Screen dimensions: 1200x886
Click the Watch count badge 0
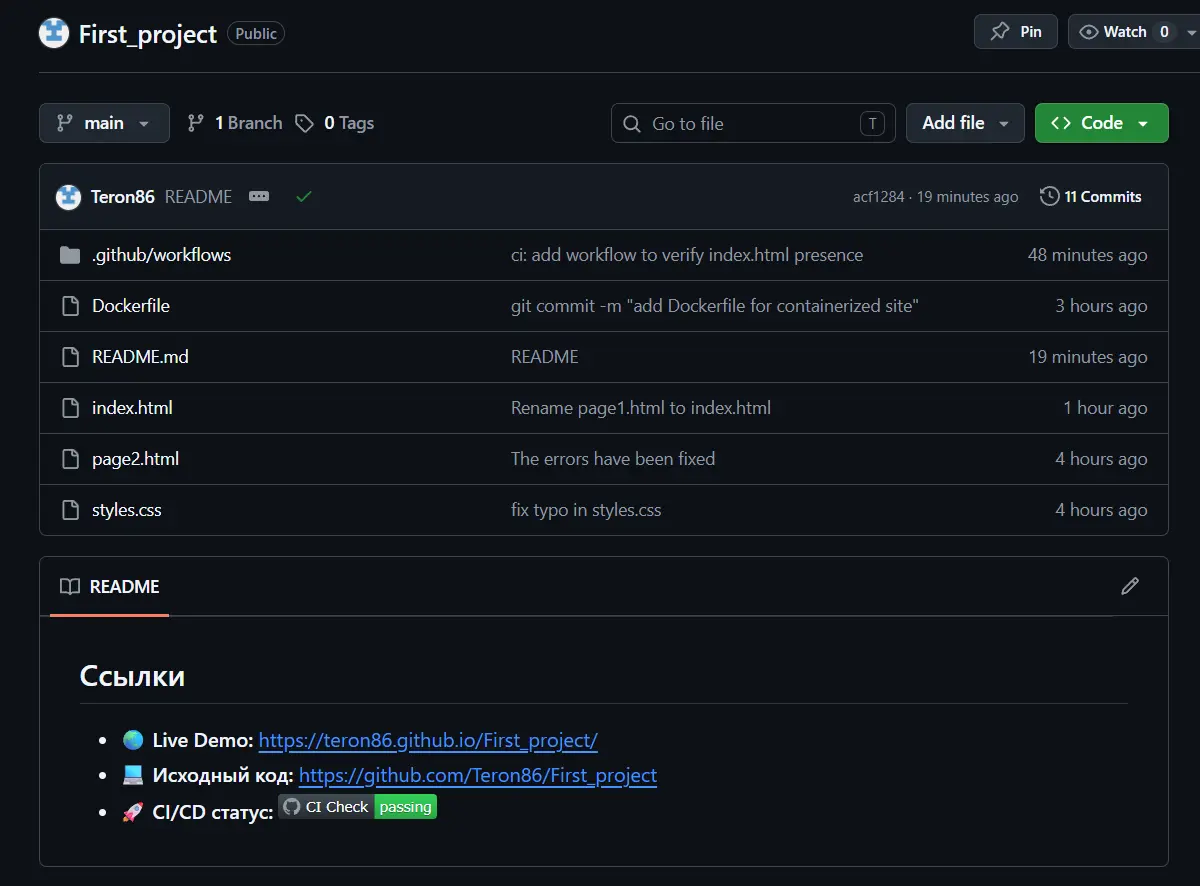coord(1164,32)
